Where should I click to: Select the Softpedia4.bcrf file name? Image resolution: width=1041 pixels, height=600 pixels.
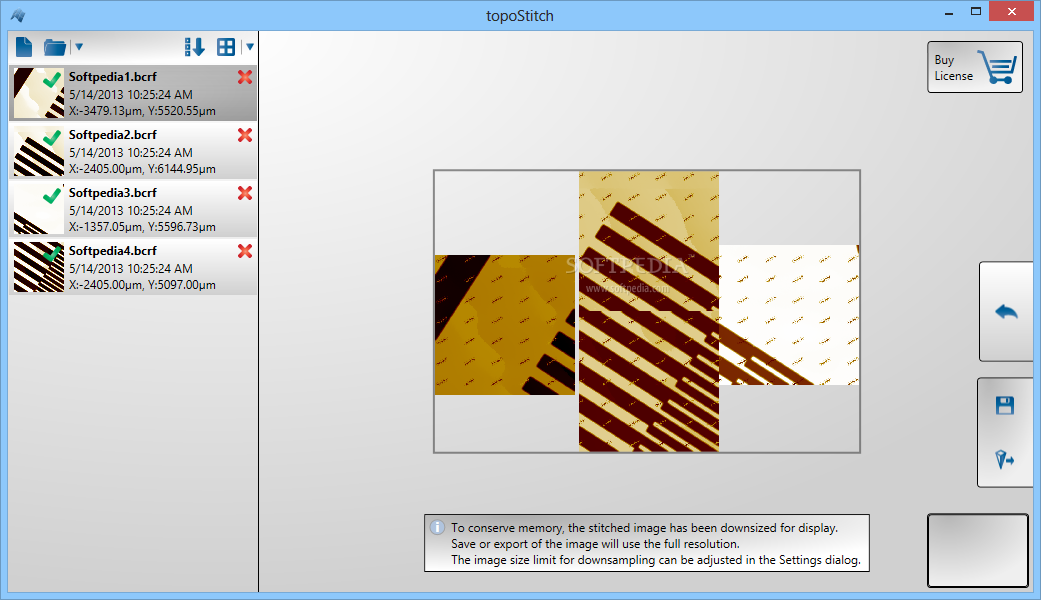[x=113, y=251]
